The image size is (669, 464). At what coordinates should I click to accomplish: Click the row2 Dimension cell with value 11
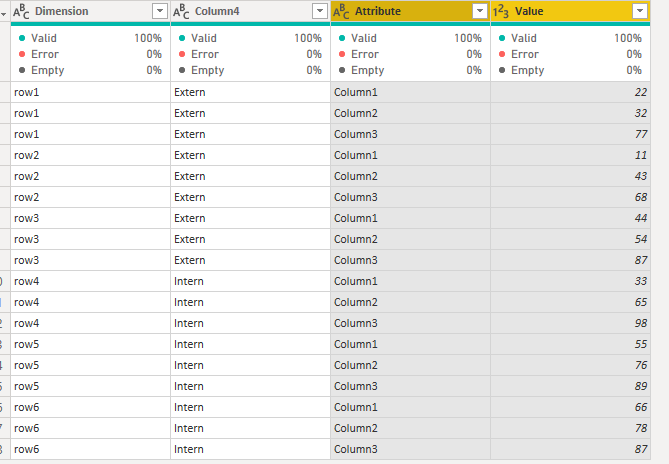(90, 155)
